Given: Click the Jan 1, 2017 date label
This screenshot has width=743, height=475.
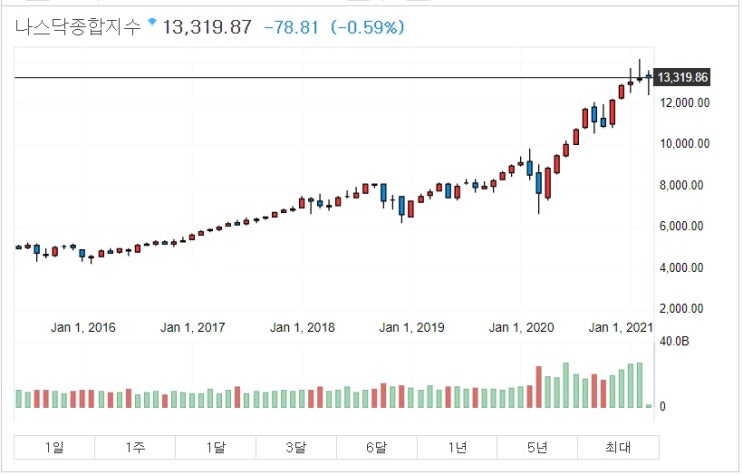Looking at the screenshot, I should click(x=192, y=328).
